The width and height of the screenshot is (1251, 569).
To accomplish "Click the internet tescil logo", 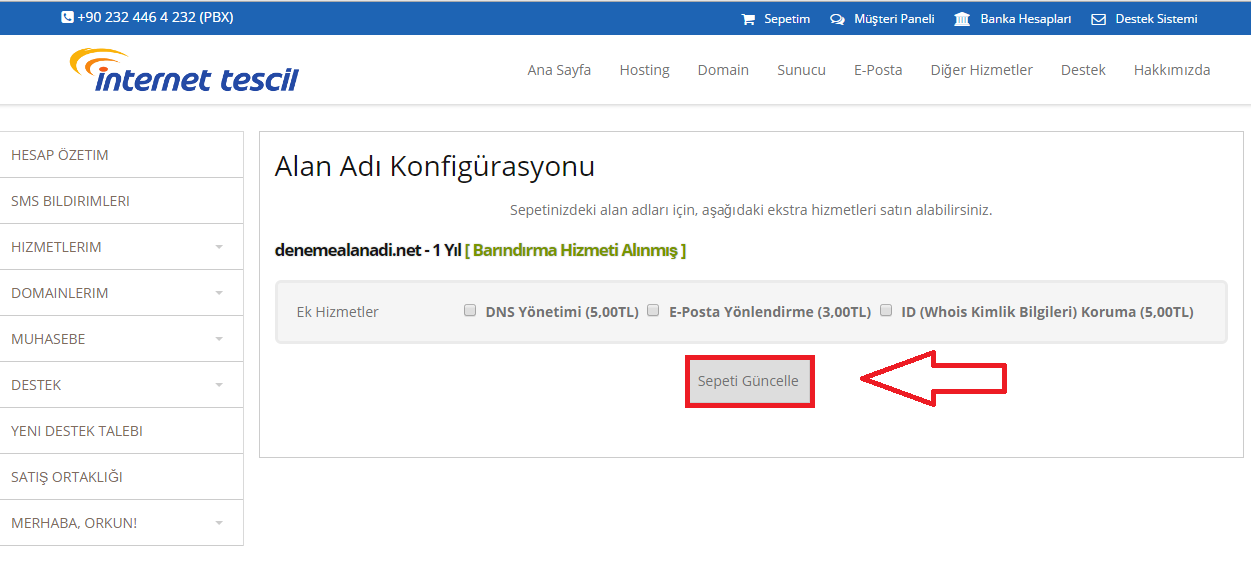I will (x=184, y=70).
